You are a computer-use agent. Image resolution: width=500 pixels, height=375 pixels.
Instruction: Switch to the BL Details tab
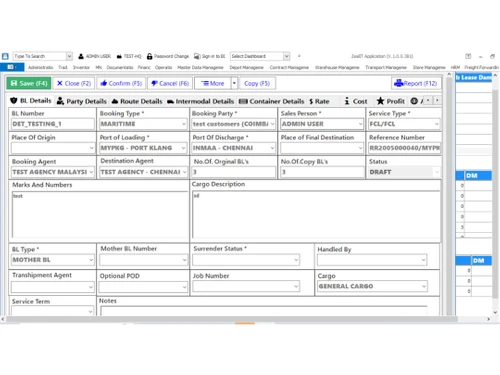click(31, 101)
